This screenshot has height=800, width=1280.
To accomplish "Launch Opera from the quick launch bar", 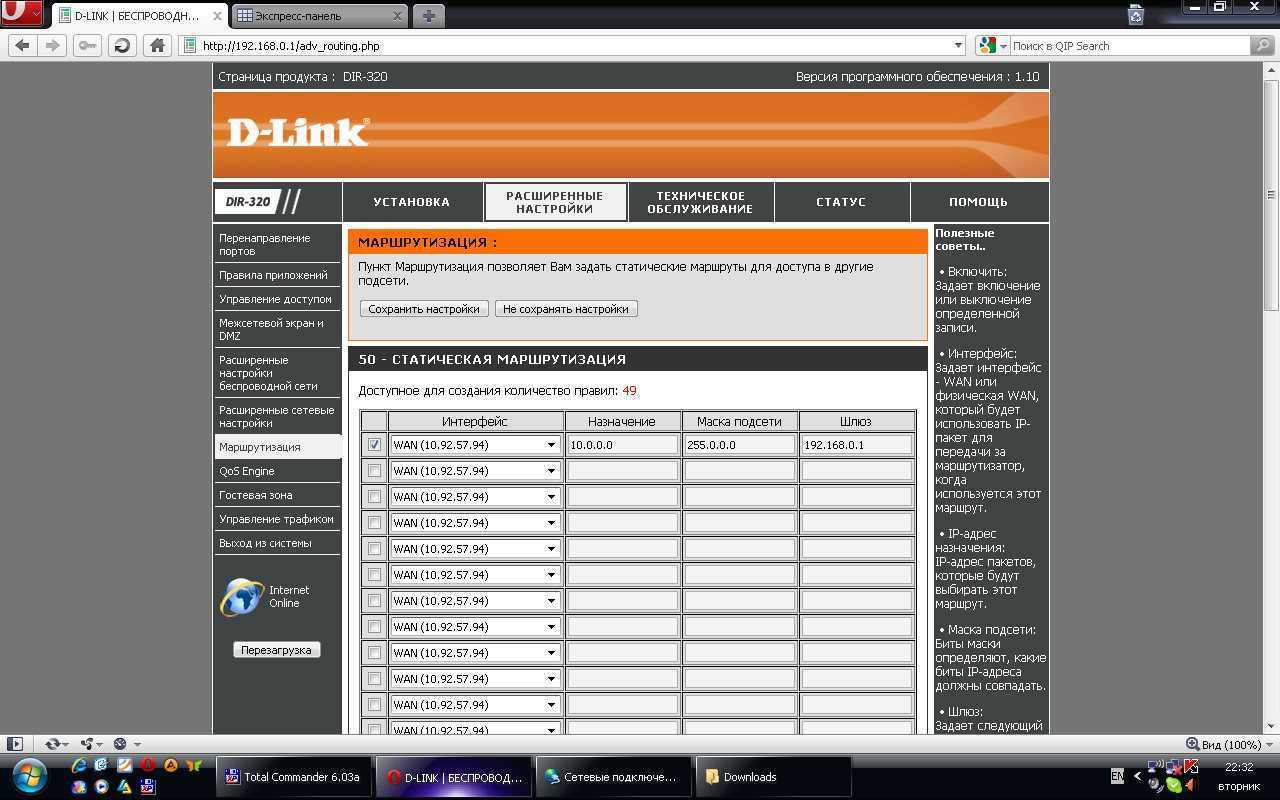I will [148, 766].
